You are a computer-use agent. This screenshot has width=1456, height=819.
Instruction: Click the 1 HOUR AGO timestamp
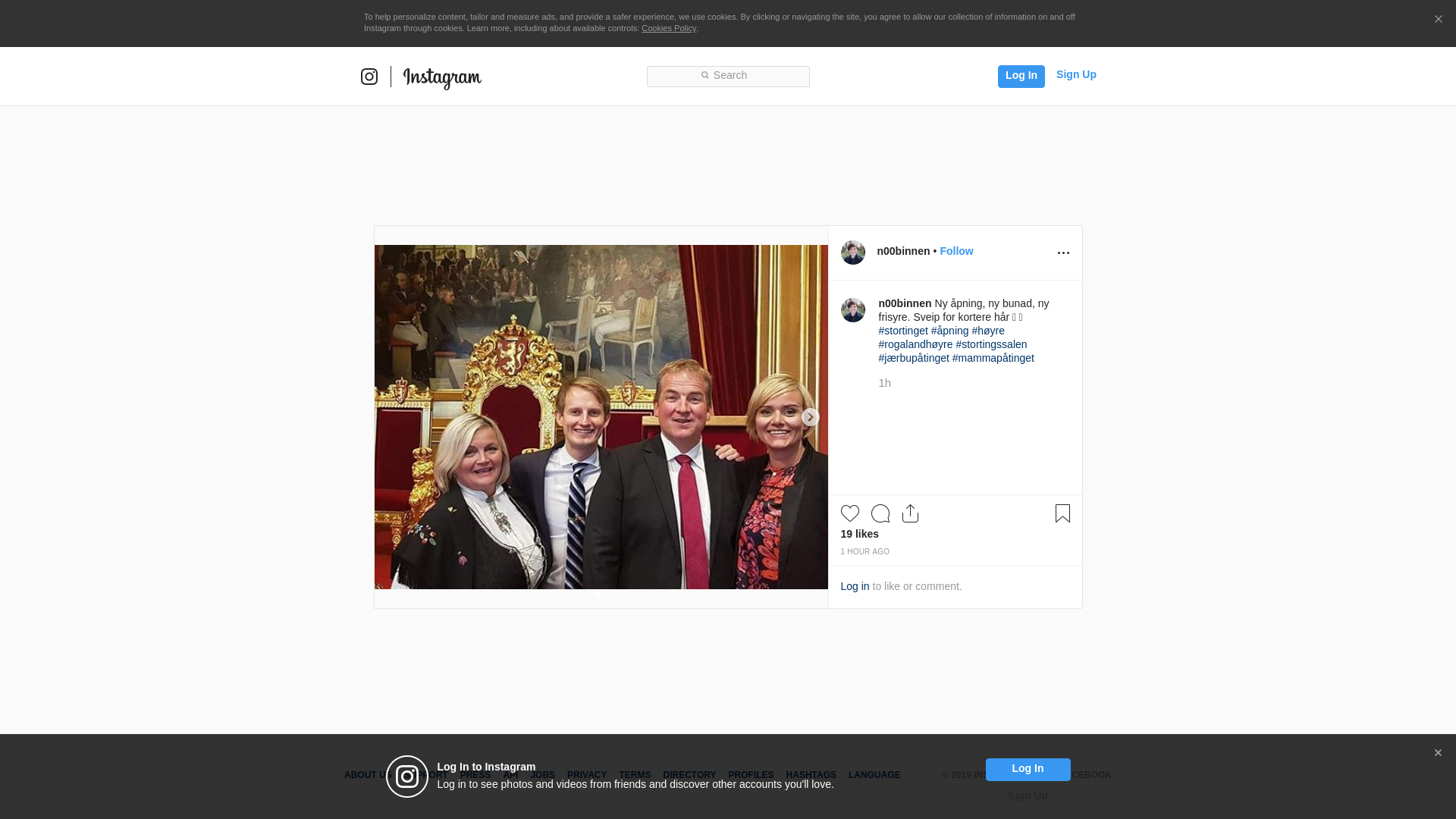tap(864, 552)
